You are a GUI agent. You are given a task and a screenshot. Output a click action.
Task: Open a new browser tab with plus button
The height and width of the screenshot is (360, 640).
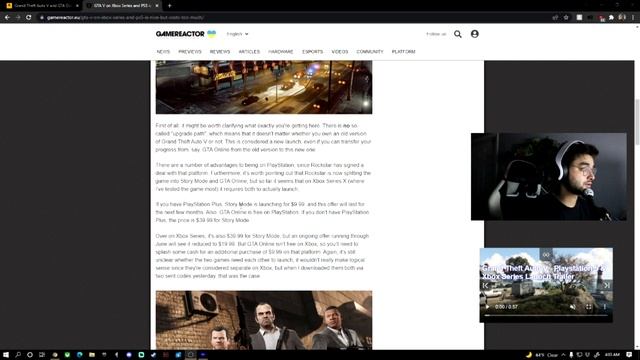pos(169,6)
